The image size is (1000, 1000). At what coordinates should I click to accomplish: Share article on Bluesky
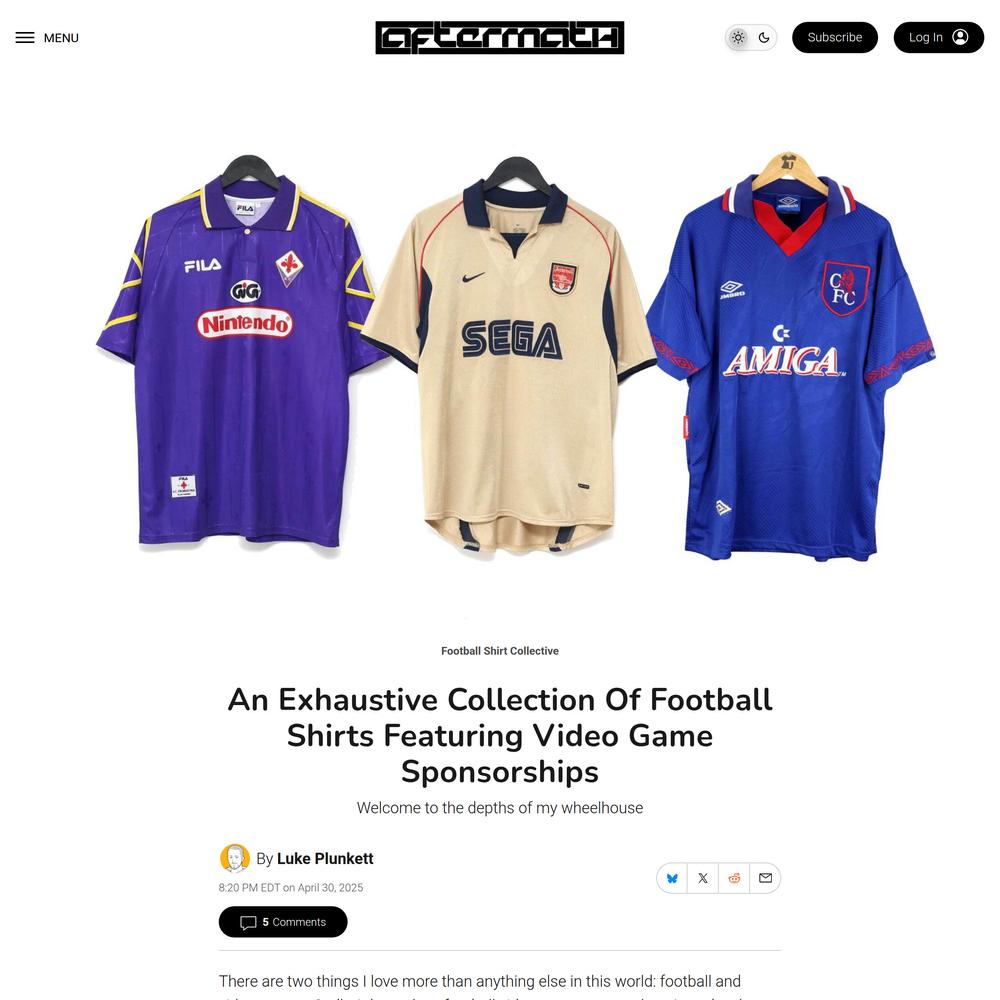tap(672, 878)
